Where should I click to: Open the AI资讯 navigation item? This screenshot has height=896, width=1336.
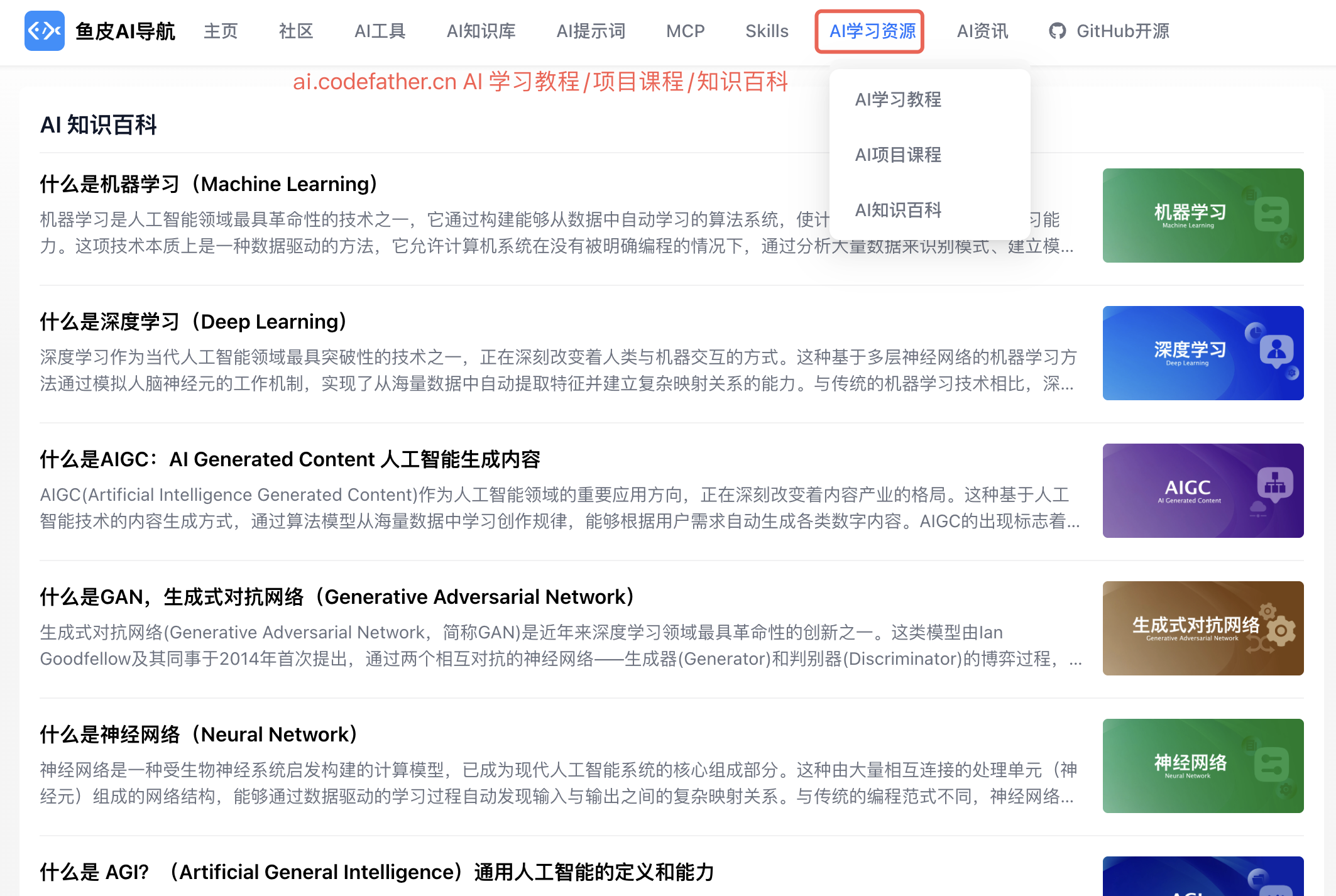982,31
